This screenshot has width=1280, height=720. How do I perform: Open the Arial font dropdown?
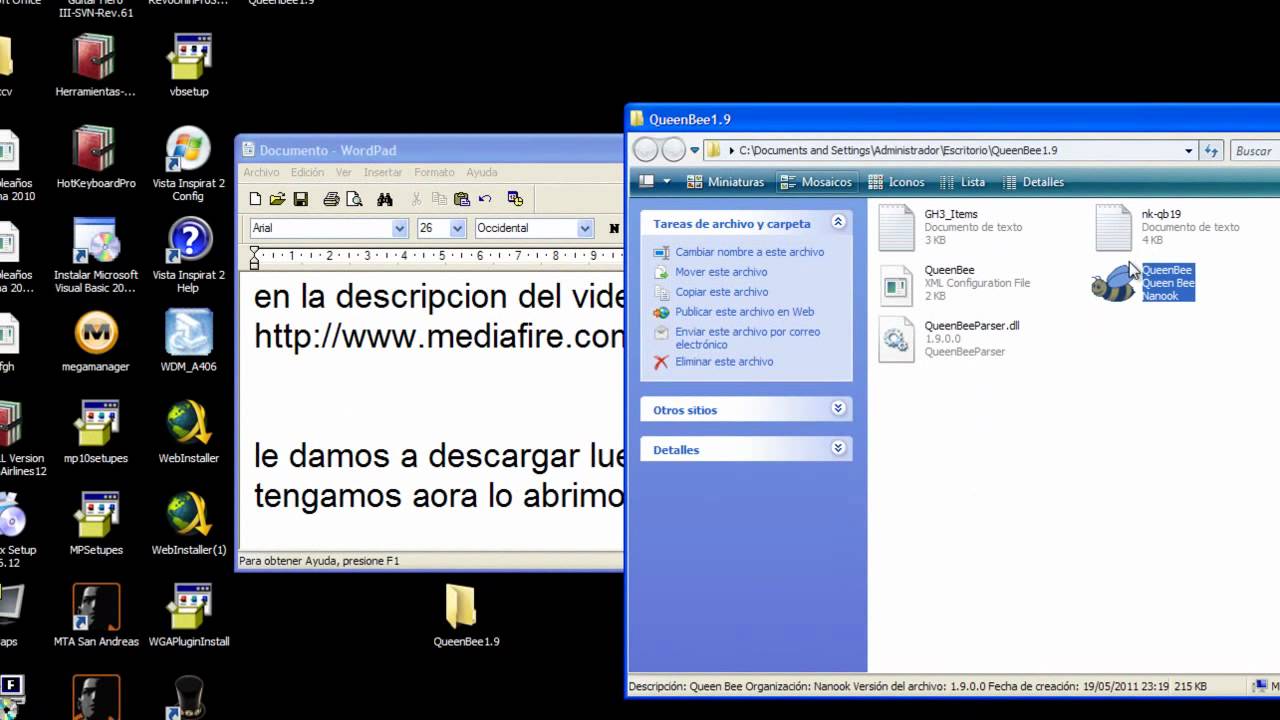click(x=400, y=228)
